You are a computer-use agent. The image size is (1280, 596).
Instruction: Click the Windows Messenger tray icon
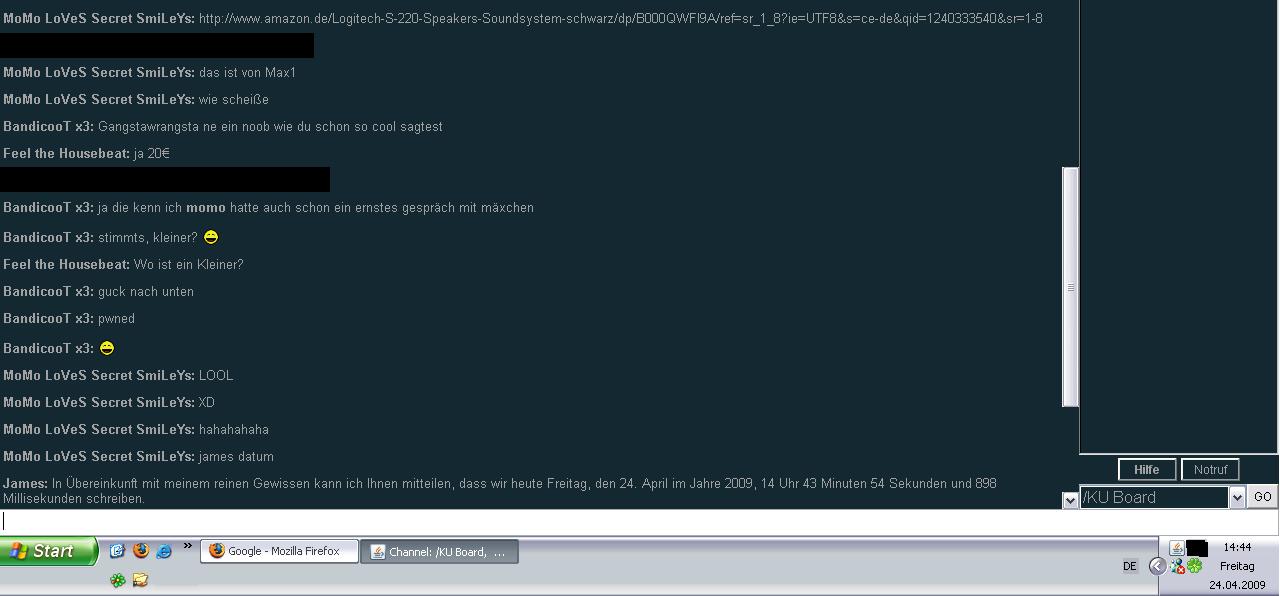[1178, 567]
